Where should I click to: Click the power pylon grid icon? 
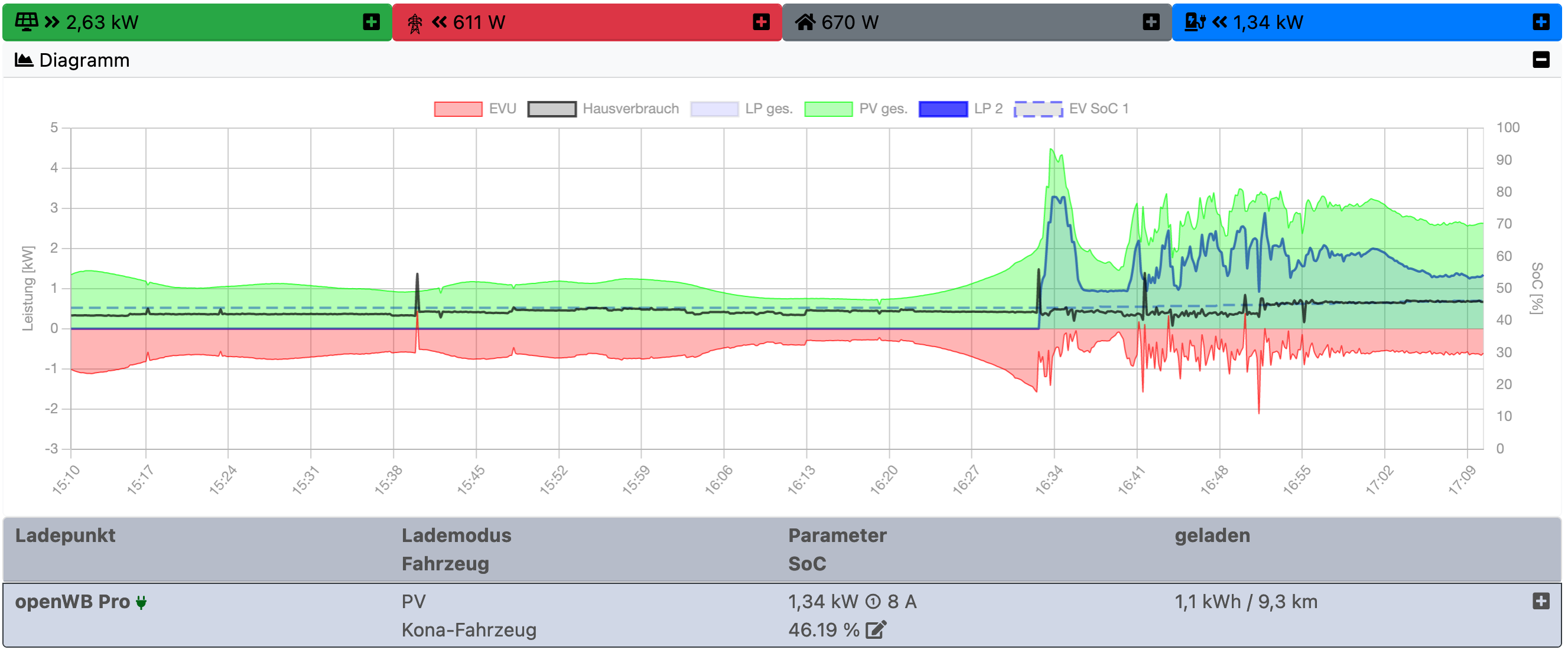click(x=415, y=23)
